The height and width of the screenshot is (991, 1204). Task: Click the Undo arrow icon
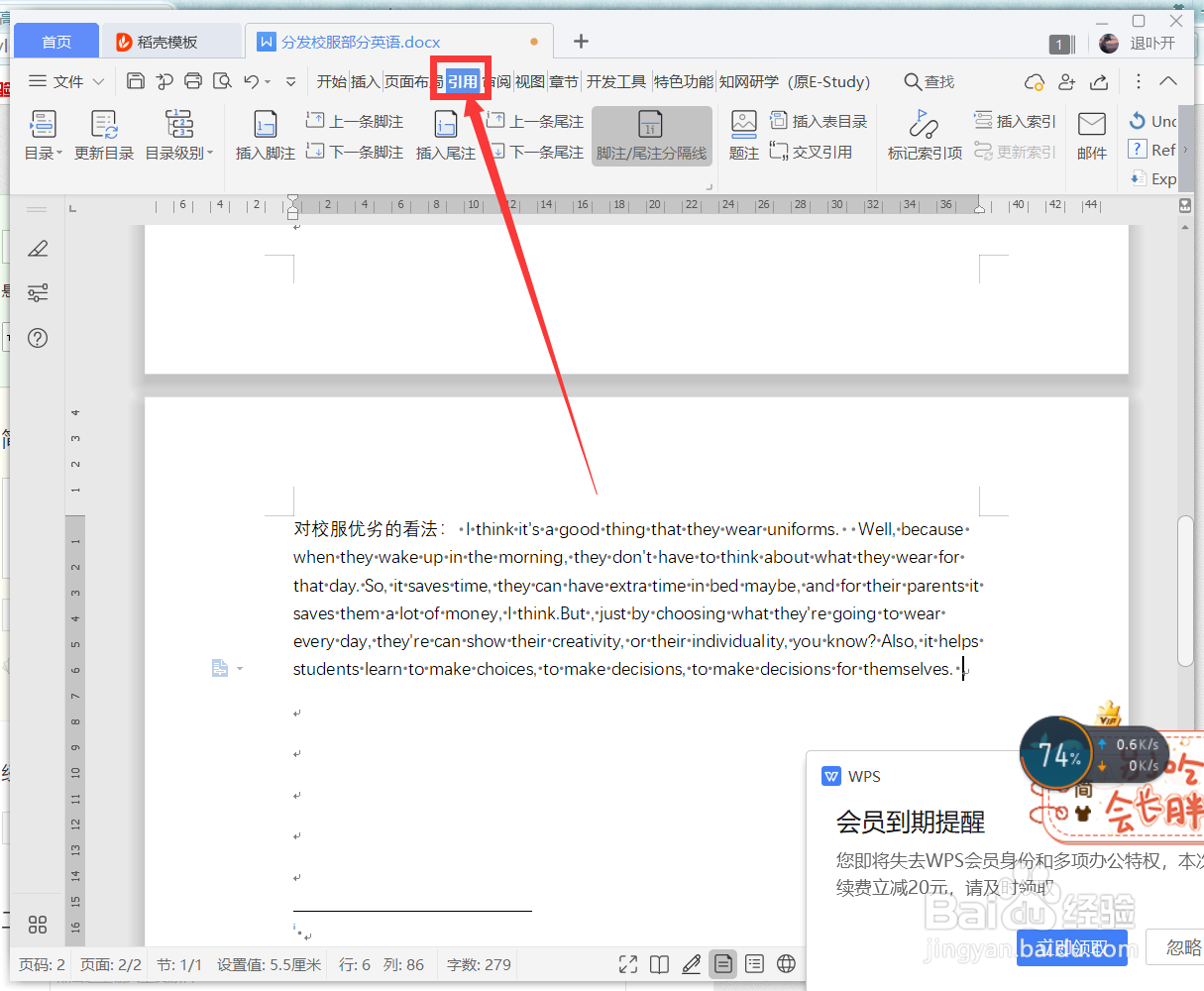[252, 81]
